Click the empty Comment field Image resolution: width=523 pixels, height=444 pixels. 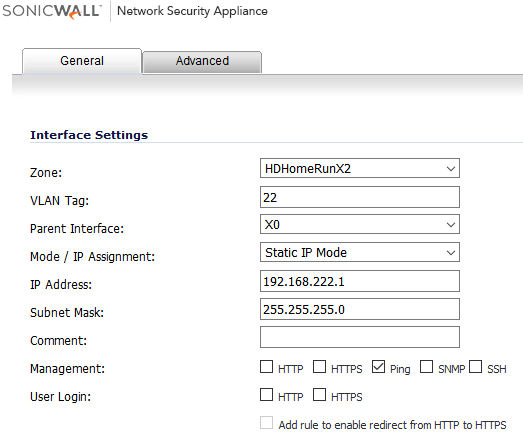click(360, 337)
